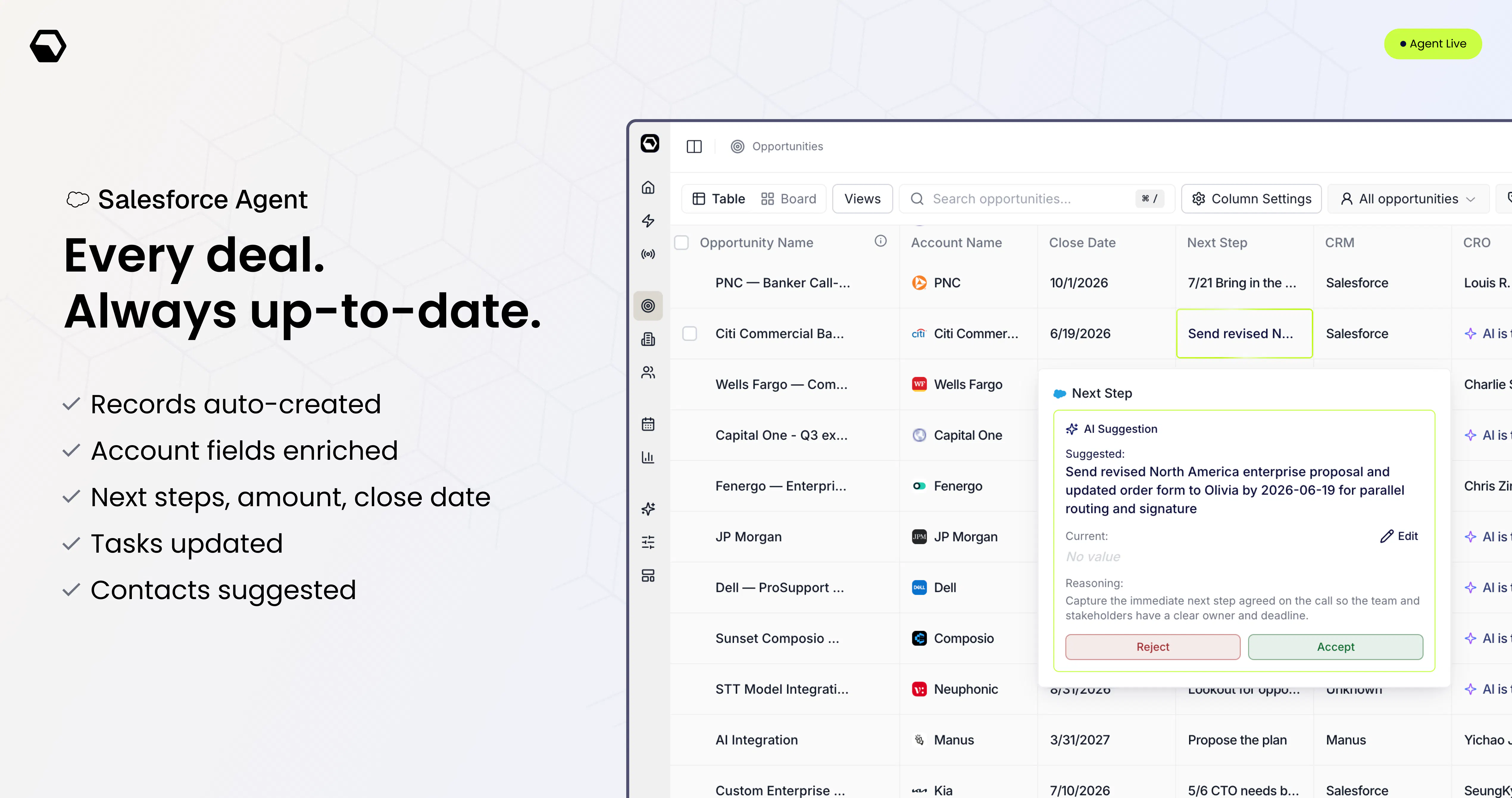
Task: Open the AI Integration opportunity
Action: tap(757, 740)
